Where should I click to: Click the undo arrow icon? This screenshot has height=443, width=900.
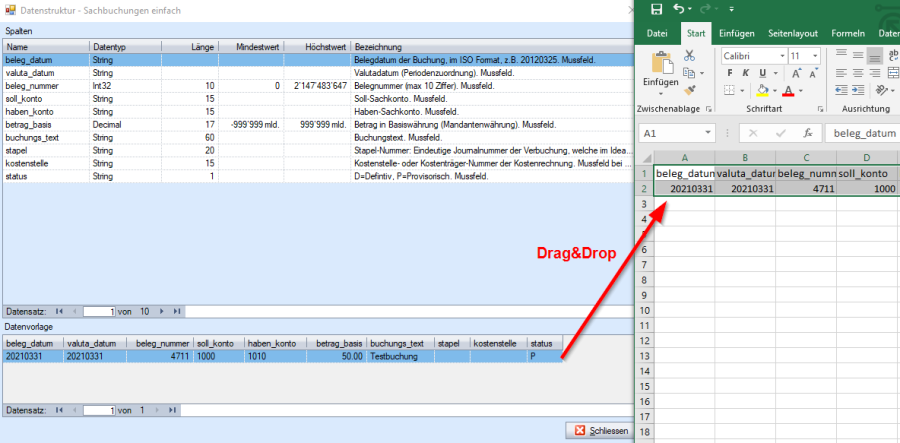(680, 9)
